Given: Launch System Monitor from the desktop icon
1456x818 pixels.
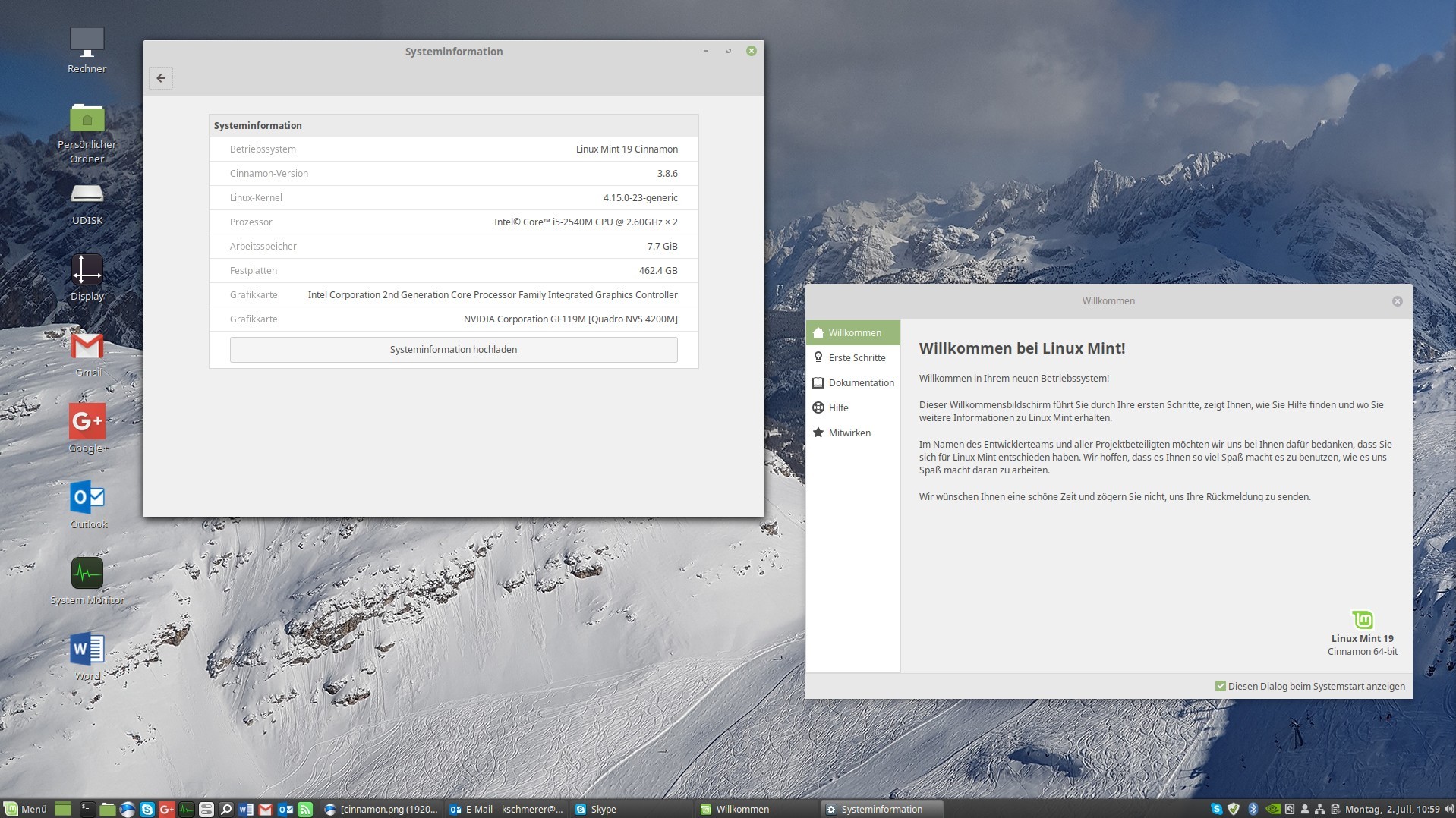Looking at the screenshot, I should (x=87, y=581).
